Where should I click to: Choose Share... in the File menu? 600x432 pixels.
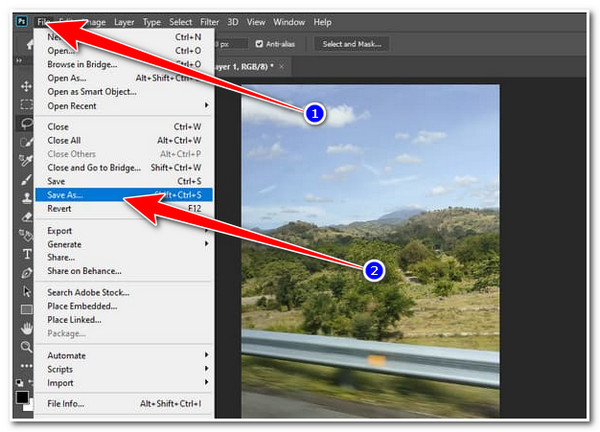[x=124, y=258]
